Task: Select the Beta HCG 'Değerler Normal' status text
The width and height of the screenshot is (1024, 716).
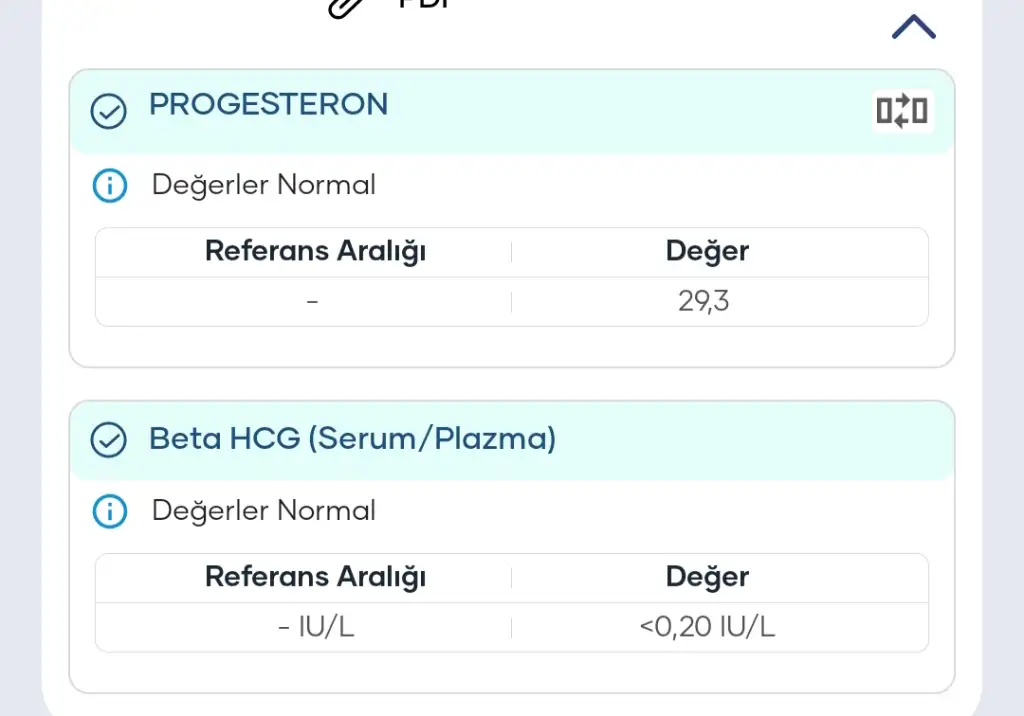Action: pos(263,511)
